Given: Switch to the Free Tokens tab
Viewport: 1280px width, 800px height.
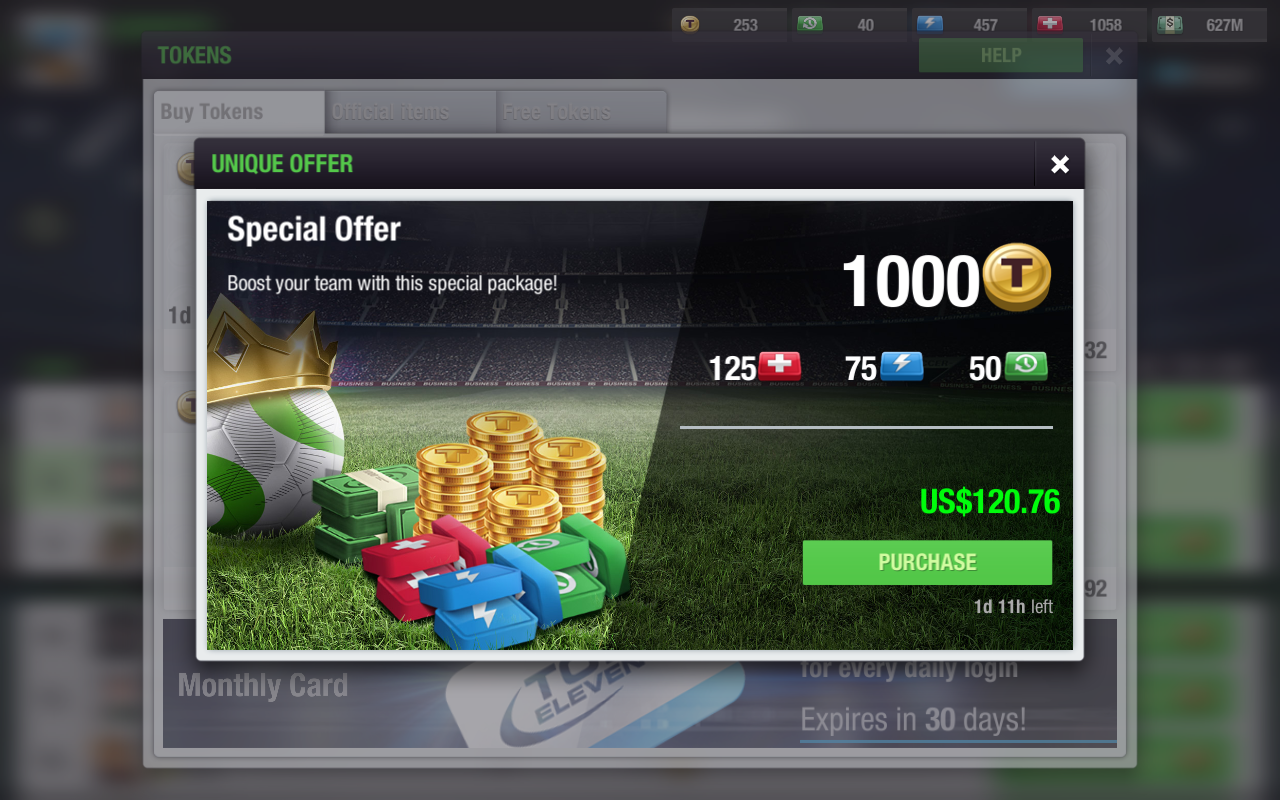Looking at the screenshot, I should click(x=582, y=112).
